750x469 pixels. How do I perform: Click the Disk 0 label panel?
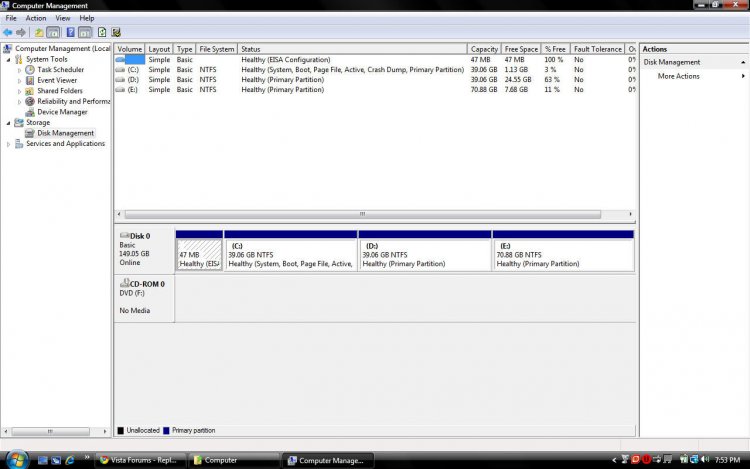(144, 250)
